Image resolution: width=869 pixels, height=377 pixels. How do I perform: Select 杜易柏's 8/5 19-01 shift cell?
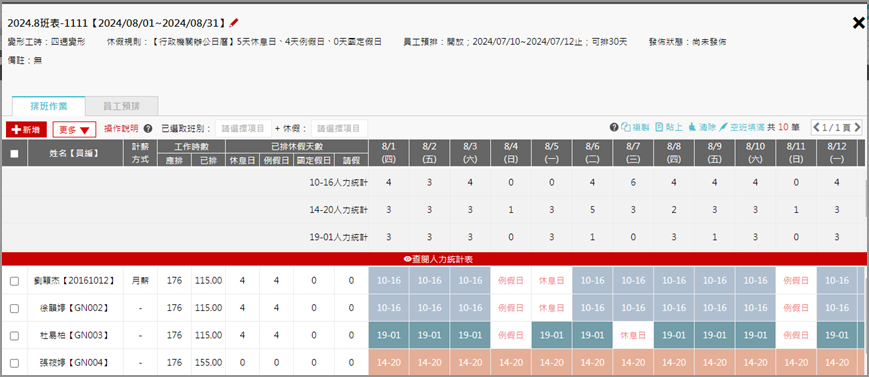pos(551,335)
